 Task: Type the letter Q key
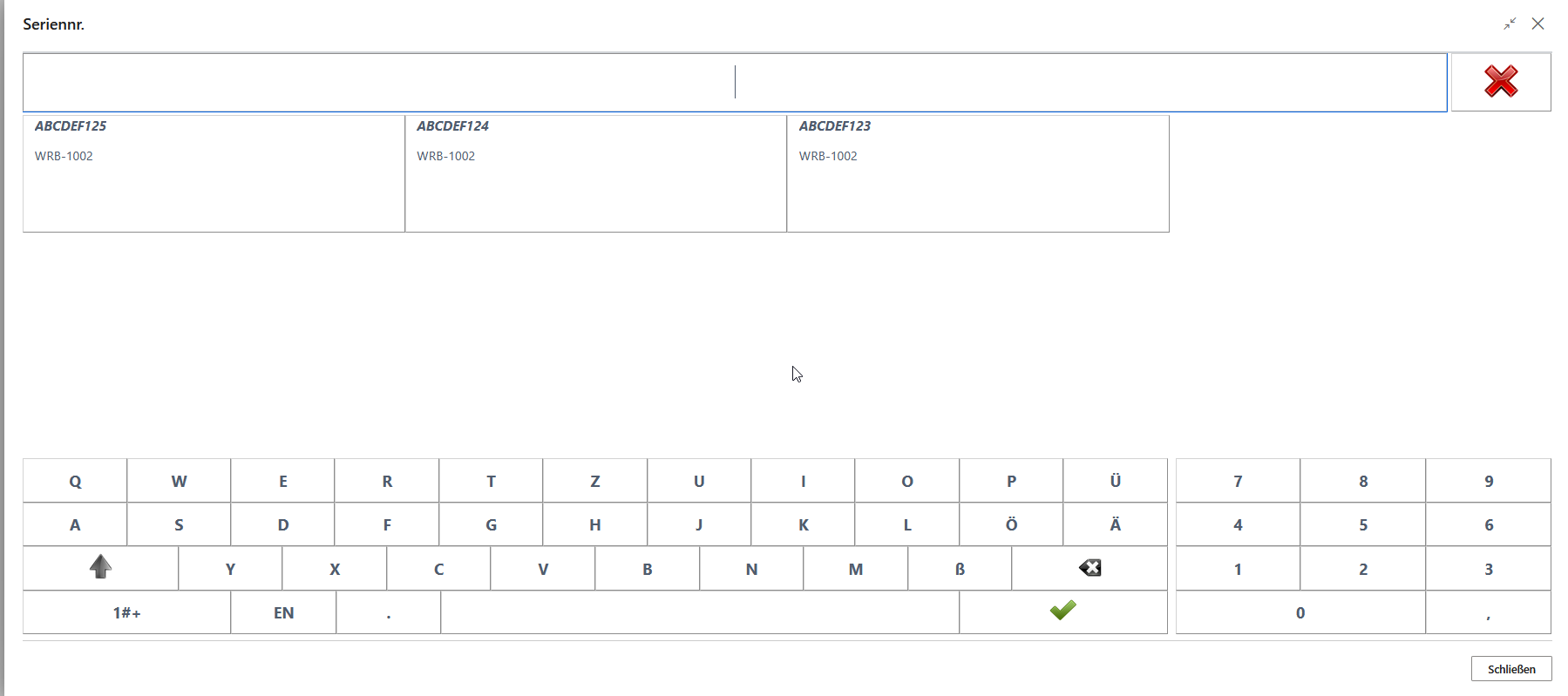(x=75, y=481)
